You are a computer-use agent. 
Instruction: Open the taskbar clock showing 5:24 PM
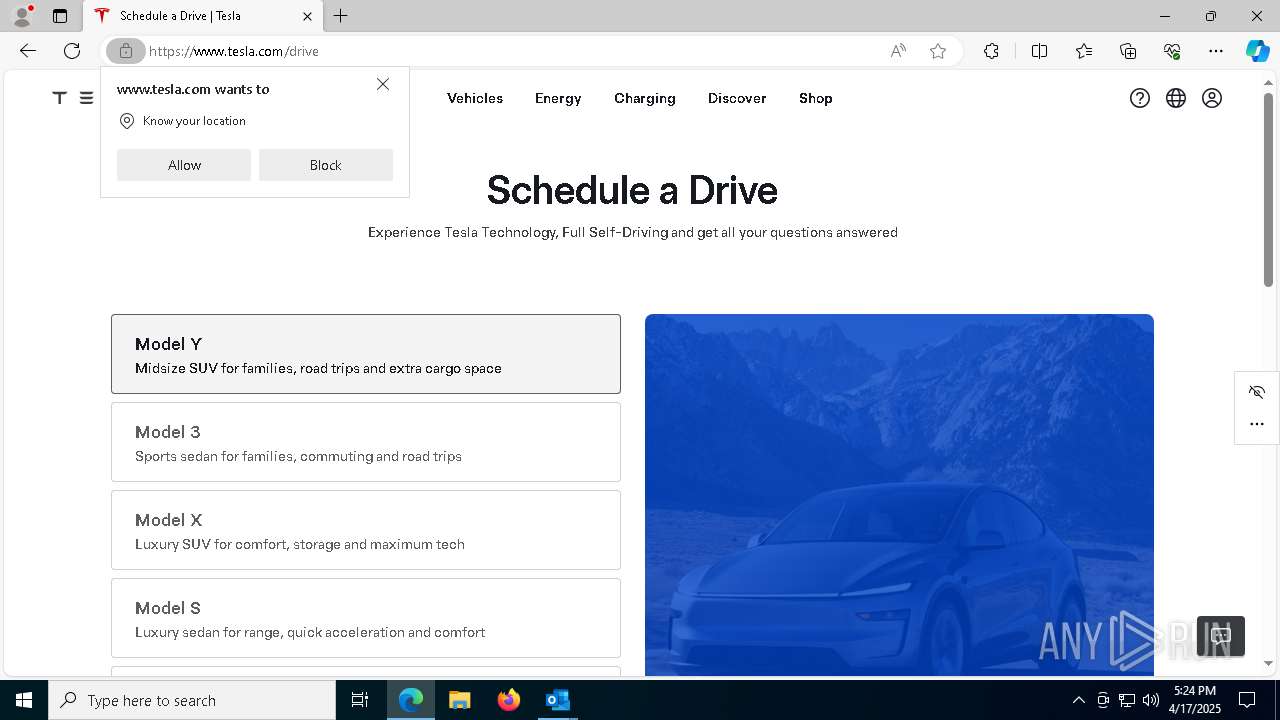(x=1196, y=700)
